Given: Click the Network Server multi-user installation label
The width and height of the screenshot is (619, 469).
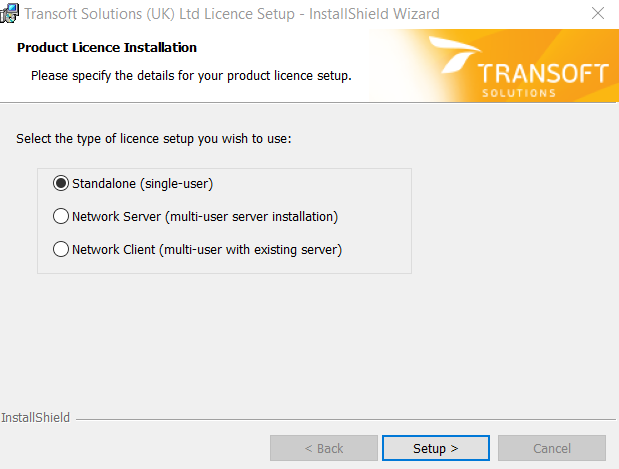Looking at the screenshot, I should [205, 217].
